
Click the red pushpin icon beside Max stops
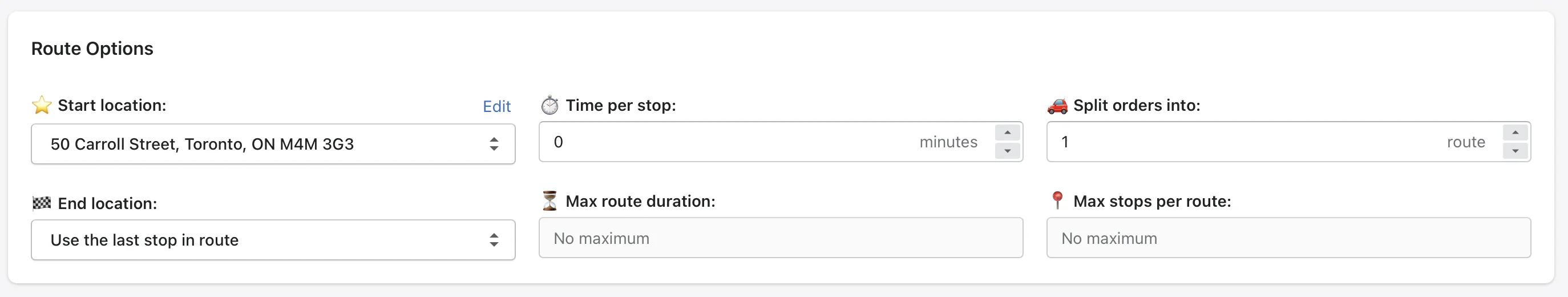[1057, 200]
